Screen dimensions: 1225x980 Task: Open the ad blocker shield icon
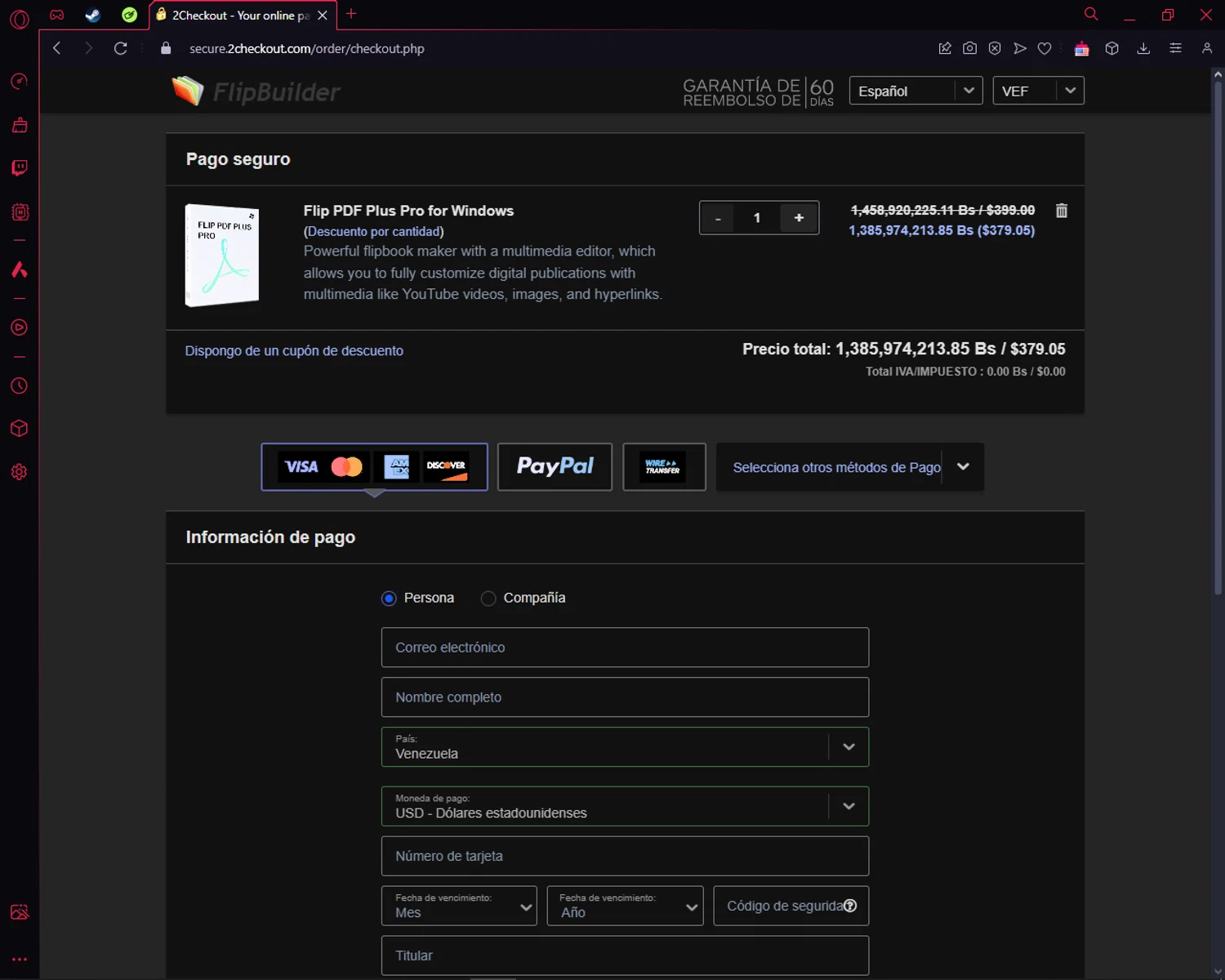click(x=995, y=48)
